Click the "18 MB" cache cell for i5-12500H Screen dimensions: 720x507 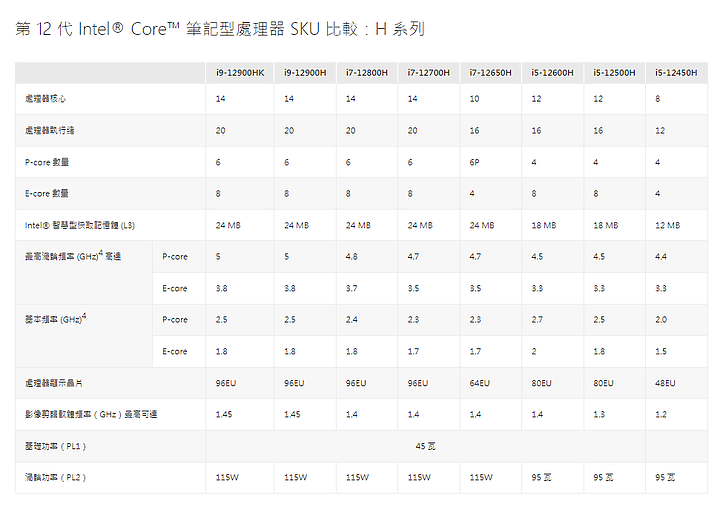pyautogui.click(x=605, y=225)
